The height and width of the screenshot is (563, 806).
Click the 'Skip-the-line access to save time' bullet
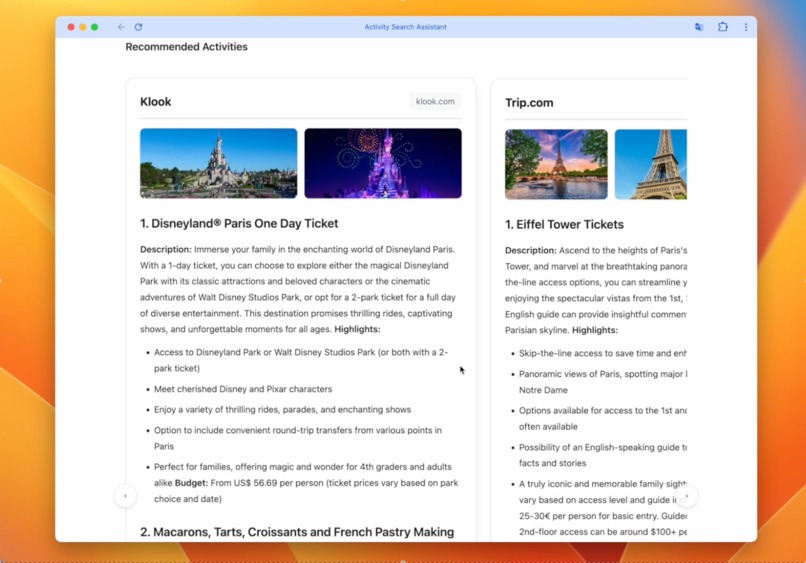602,353
